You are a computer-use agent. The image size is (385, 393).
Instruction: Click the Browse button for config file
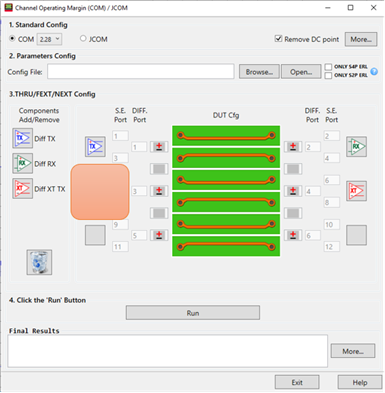point(259,72)
